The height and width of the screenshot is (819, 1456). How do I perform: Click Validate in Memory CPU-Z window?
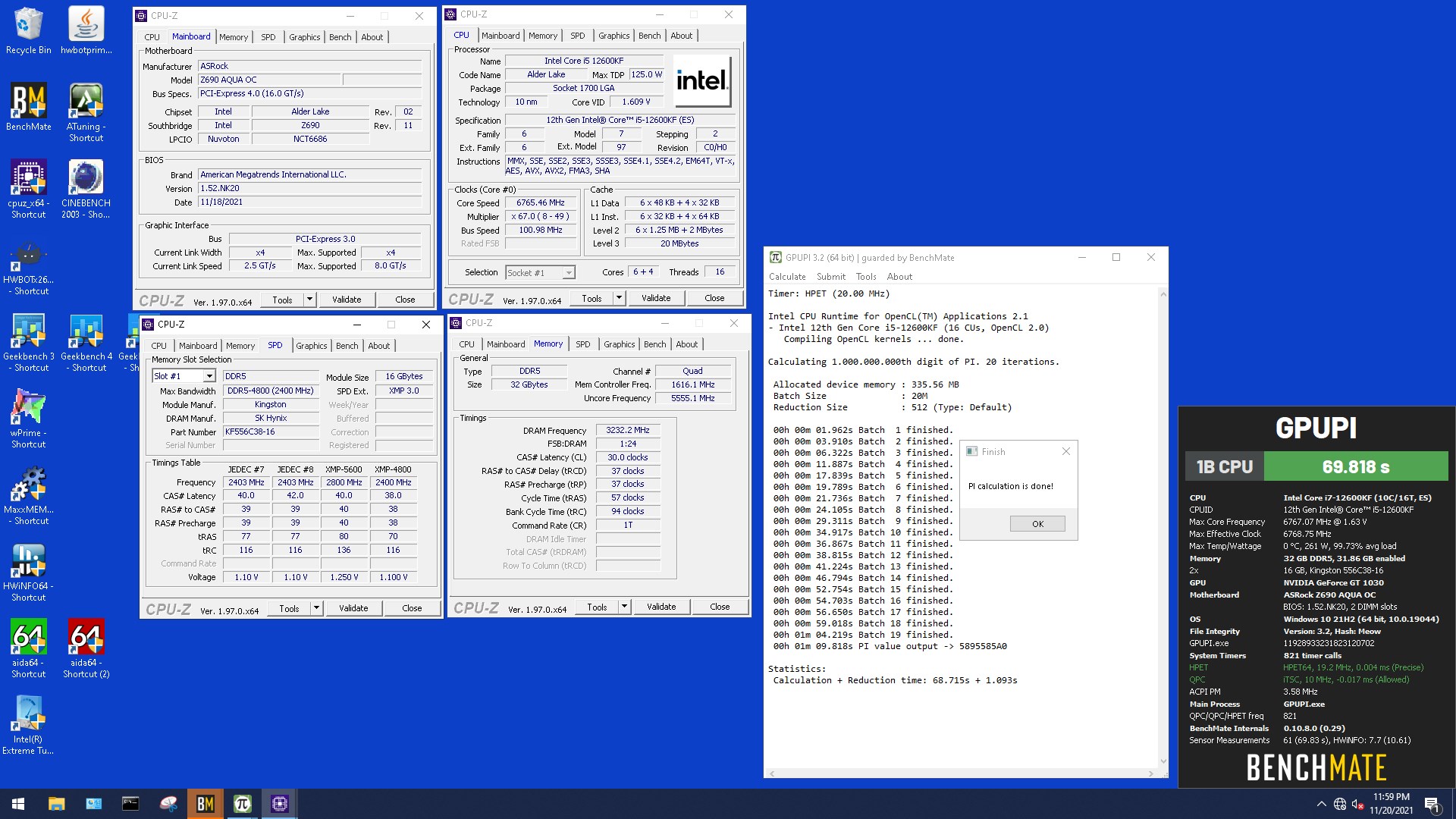[661, 607]
